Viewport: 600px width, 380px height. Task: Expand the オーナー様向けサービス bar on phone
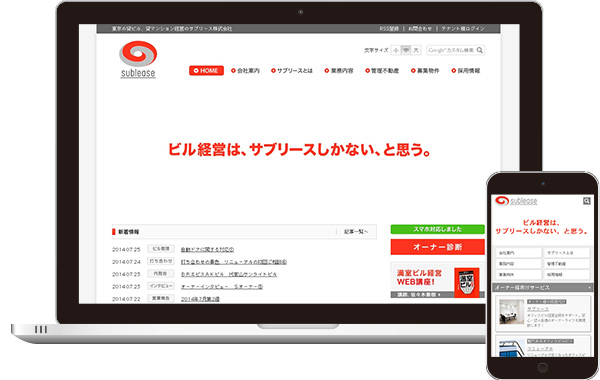pos(543,287)
